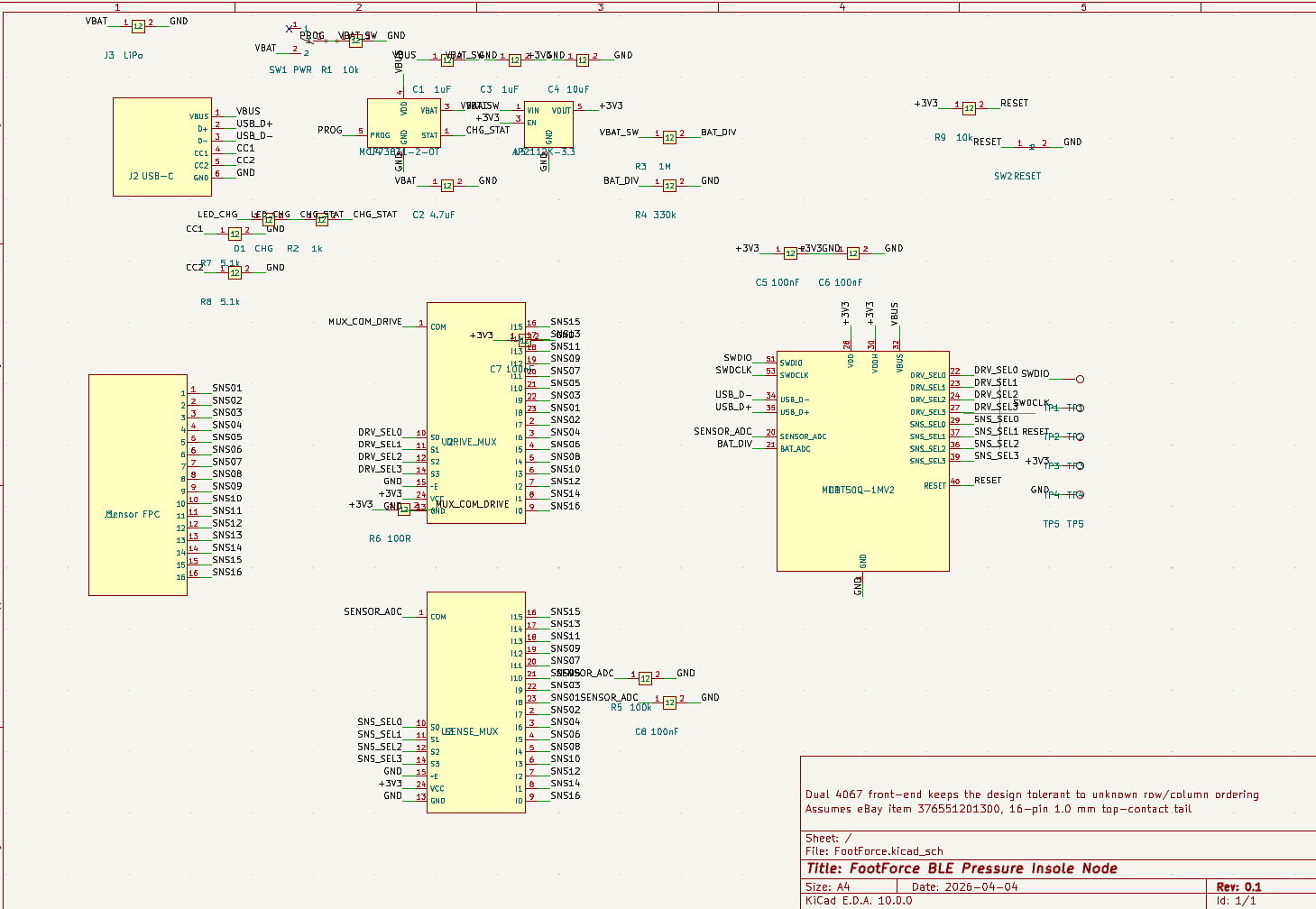
Task: Select the BAT_DIV net label
Action: point(718,132)
